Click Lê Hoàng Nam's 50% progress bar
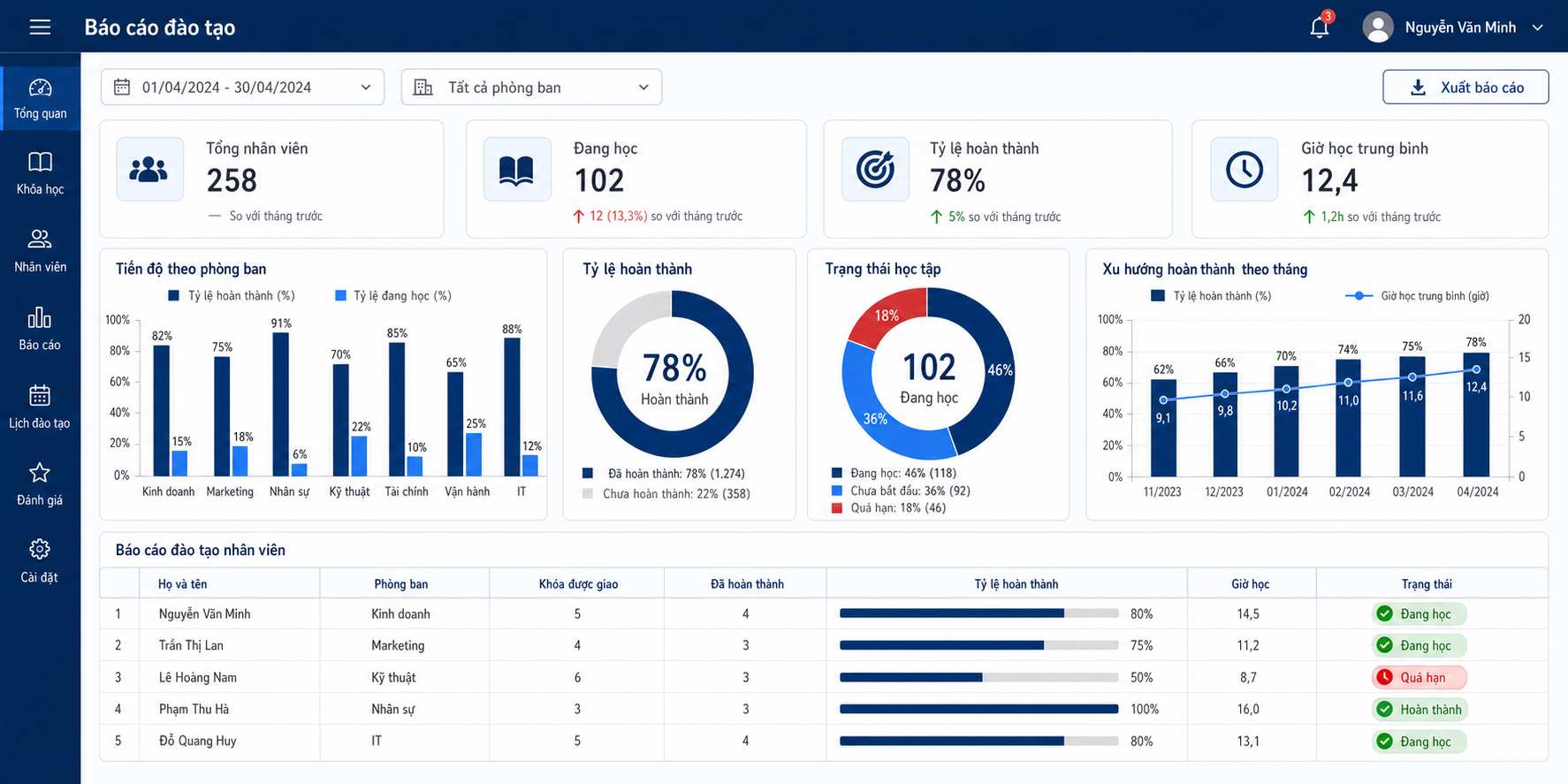Viewport: 1568px width, 784px height. click(978, 677)
